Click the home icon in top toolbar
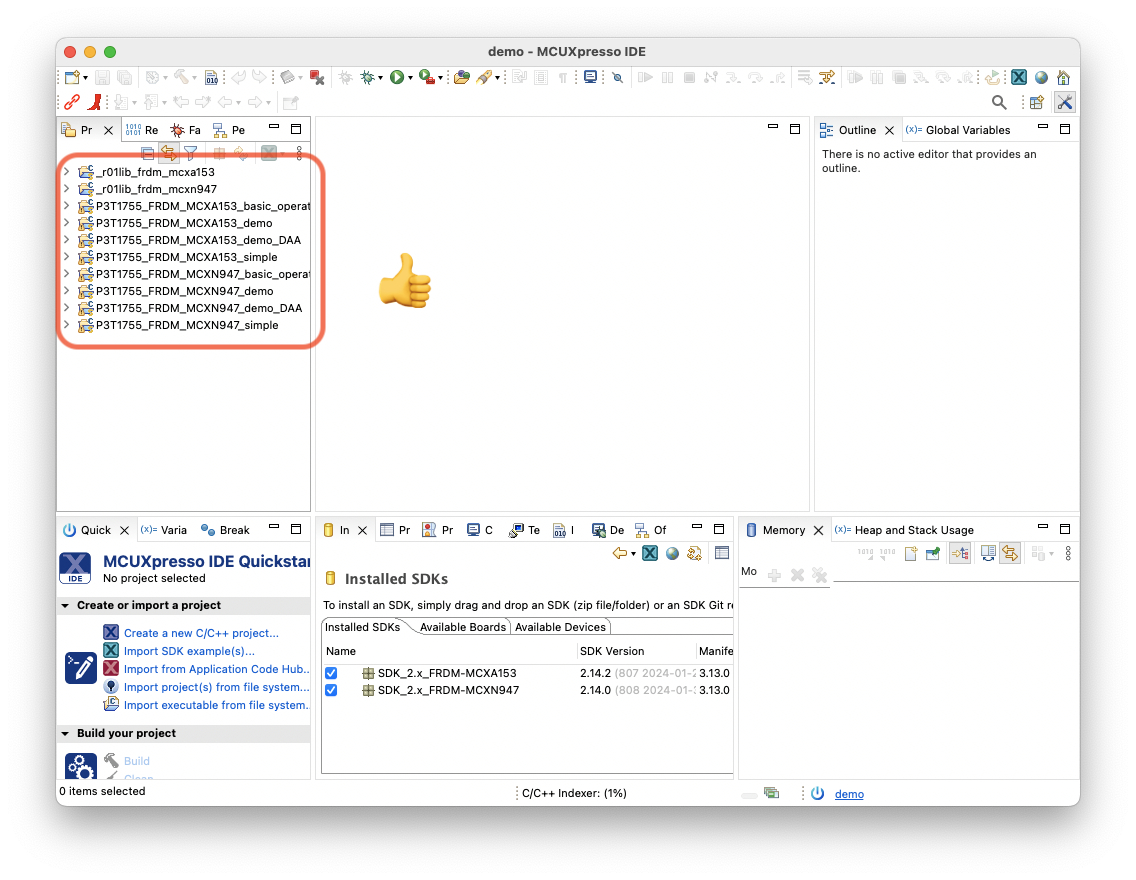The image size is (1136, 880). coord(1063,77)
